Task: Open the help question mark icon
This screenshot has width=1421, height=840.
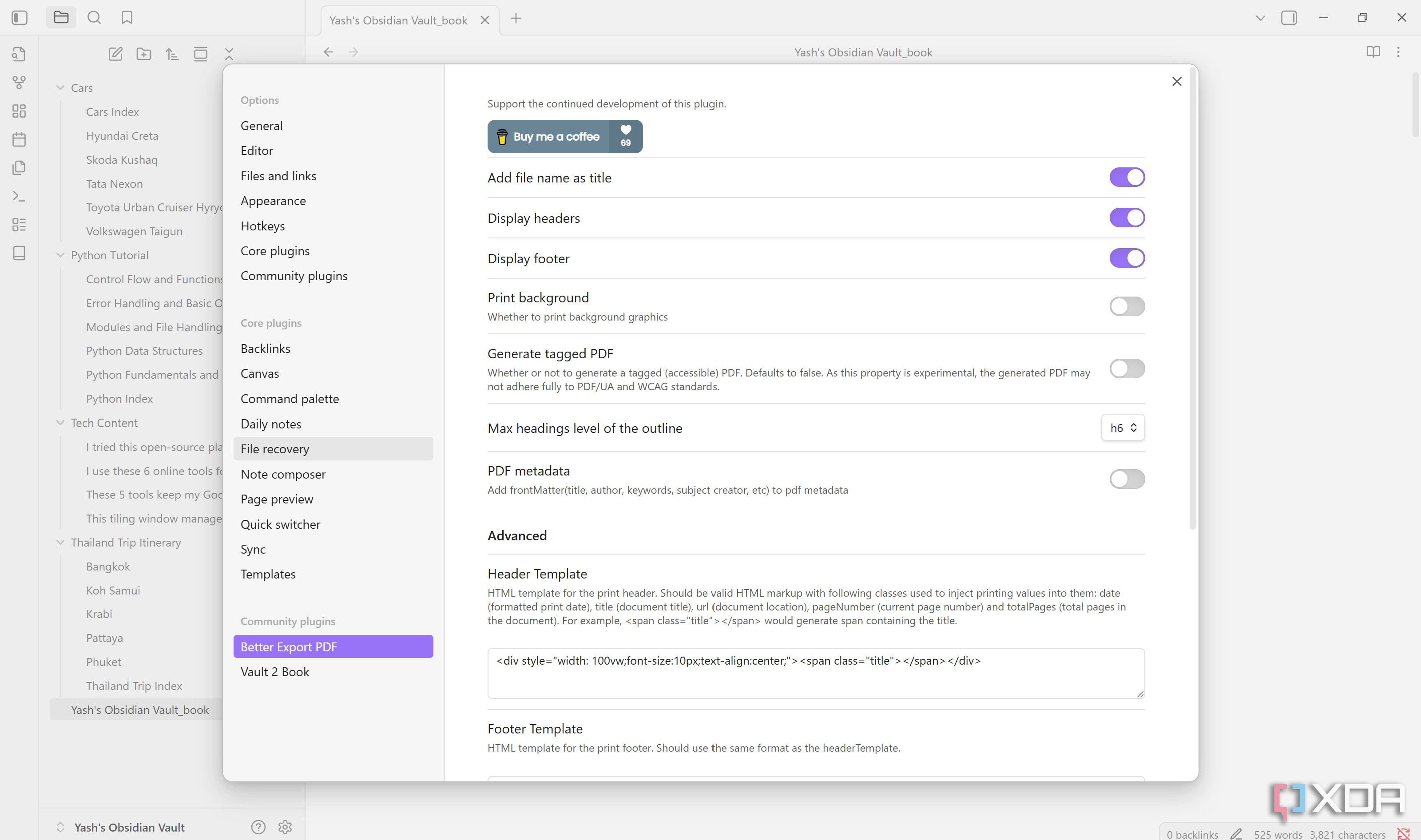Action: point(258,827)
